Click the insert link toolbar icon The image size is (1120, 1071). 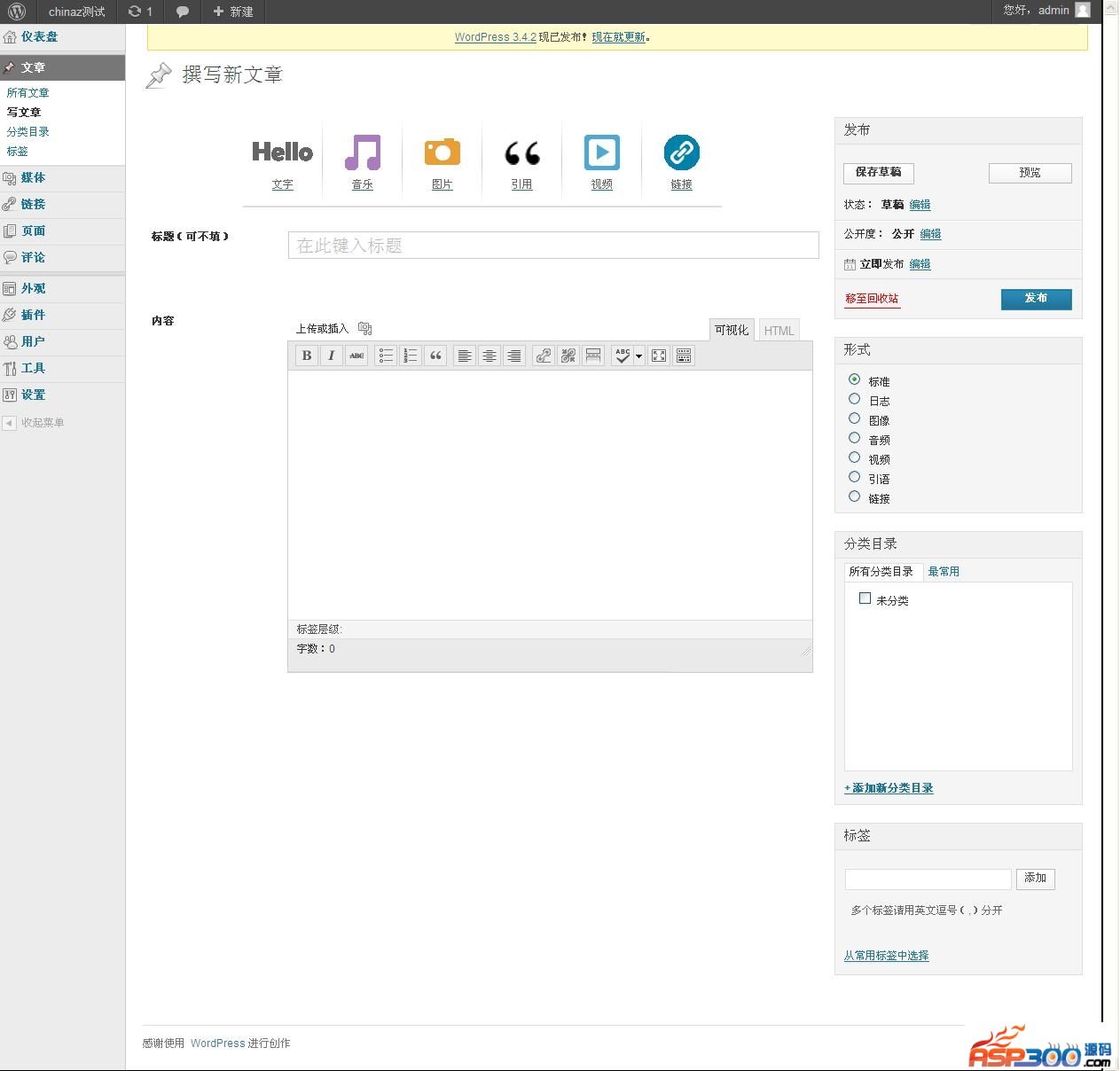[544, 356]
